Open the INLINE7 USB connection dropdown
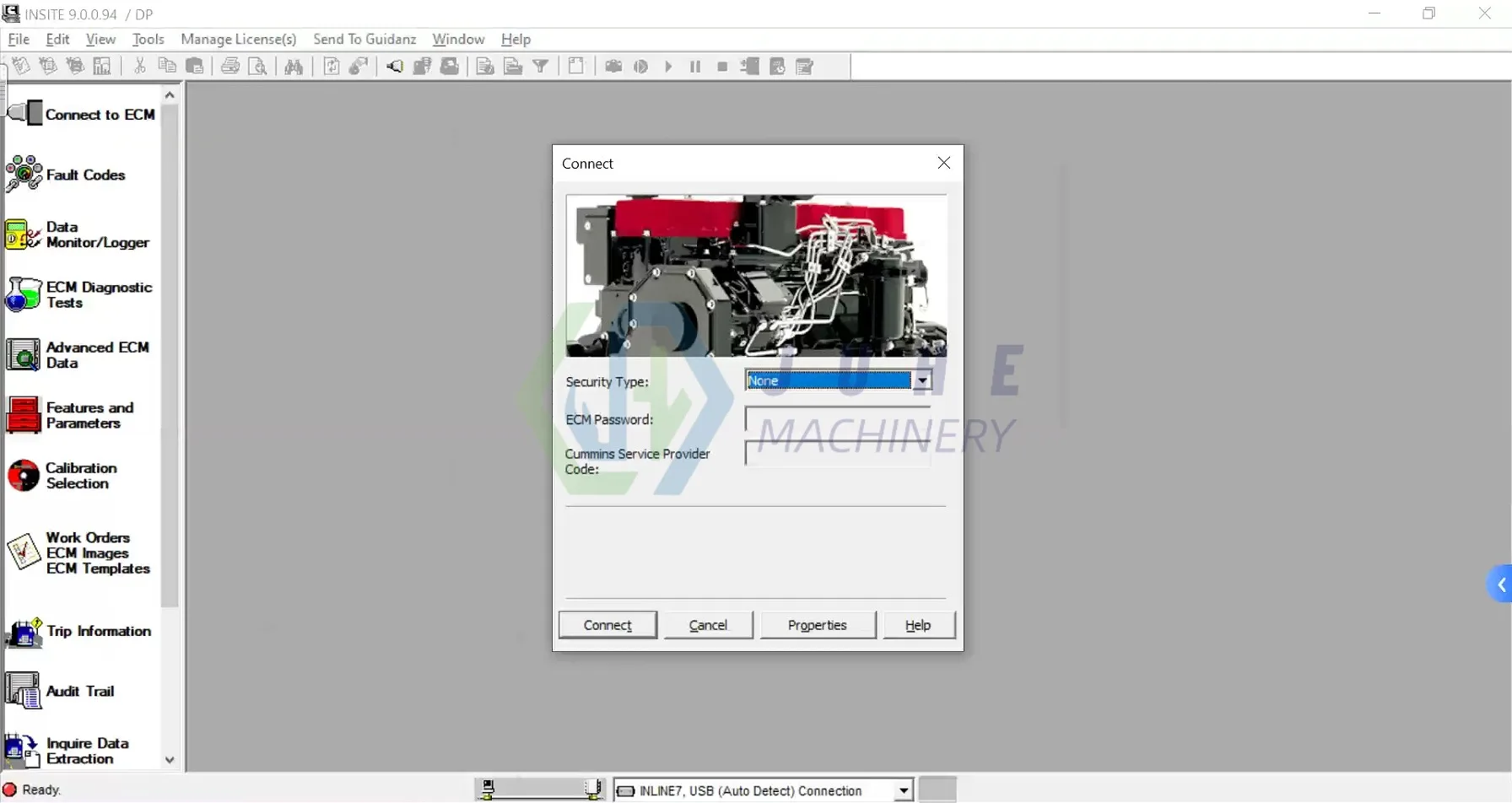This screenshot has height=803, width=1512. click(x=903, y=790)
